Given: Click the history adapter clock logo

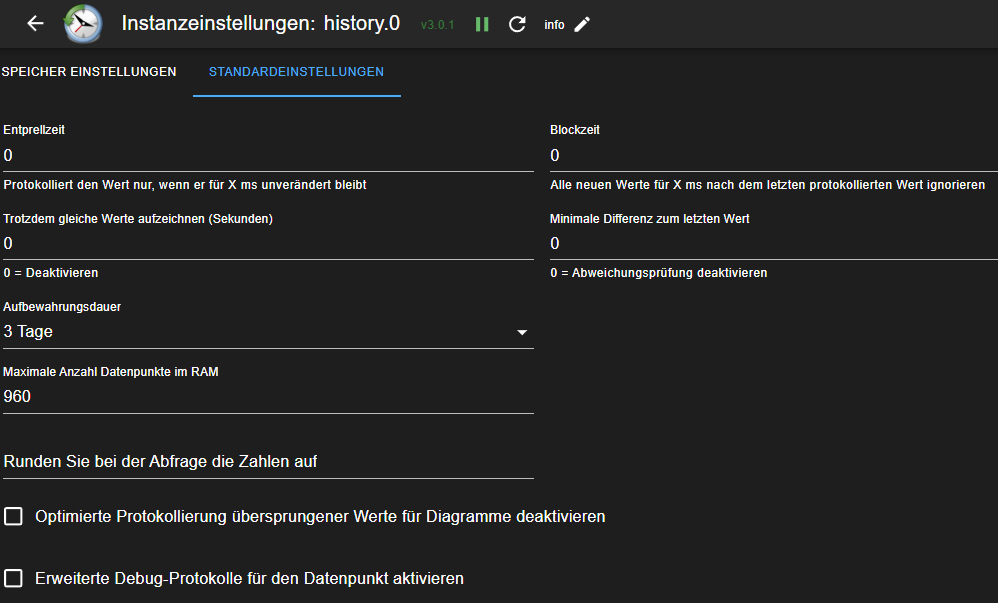Looking at the screenshot, I should pos(83,24).
